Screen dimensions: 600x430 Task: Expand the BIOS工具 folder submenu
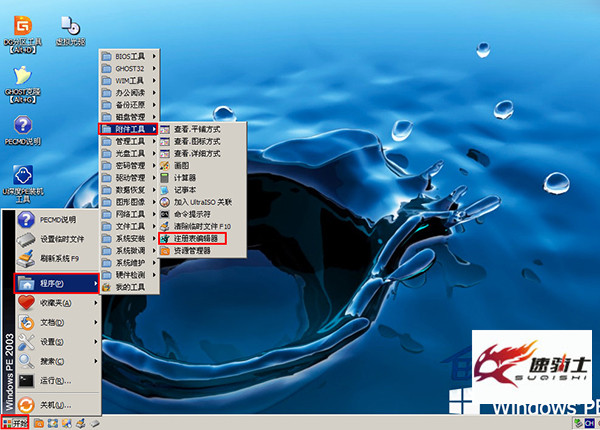click(129, 55)
